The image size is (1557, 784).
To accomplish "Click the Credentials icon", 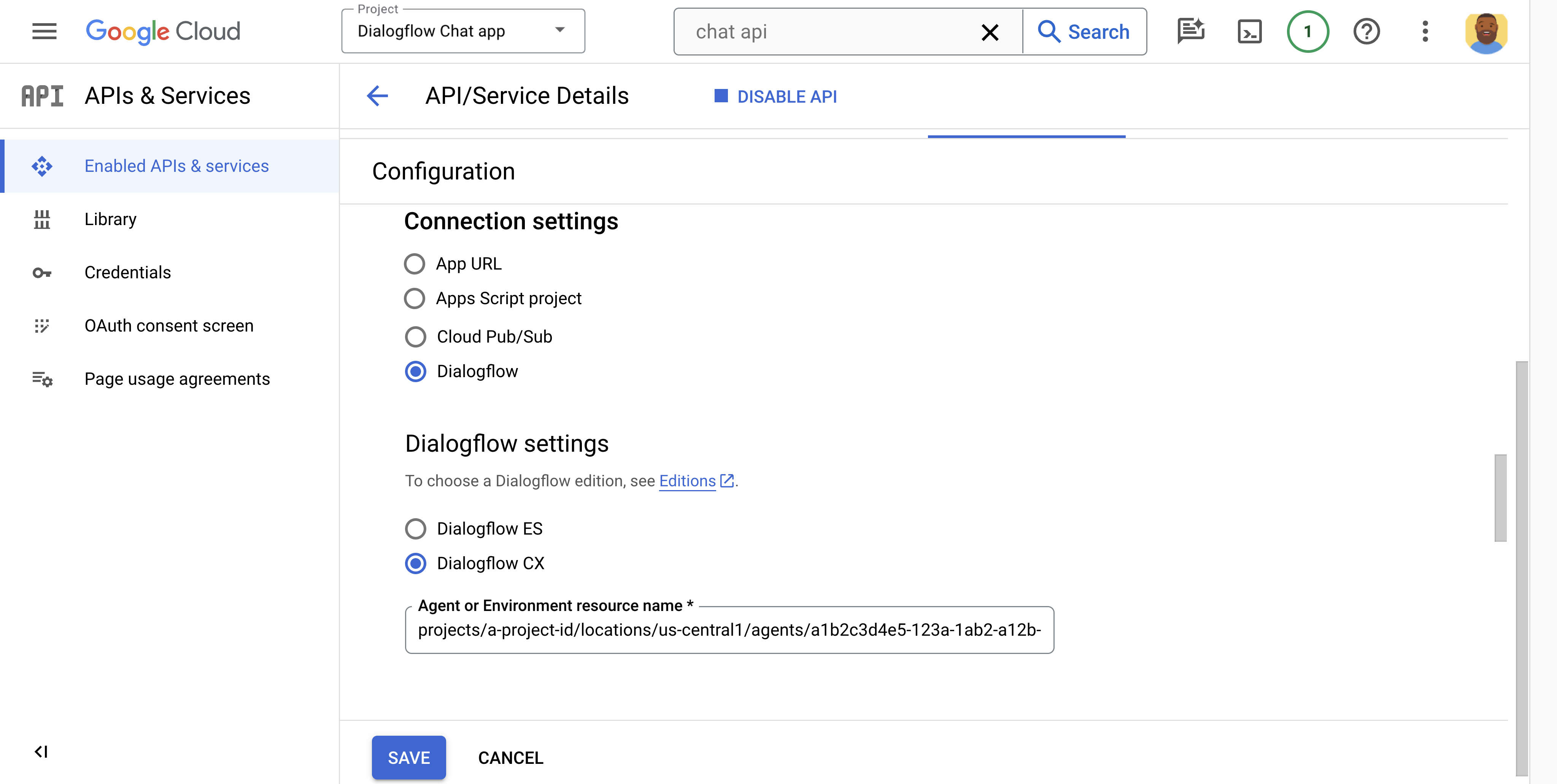I will coord(41,272).
